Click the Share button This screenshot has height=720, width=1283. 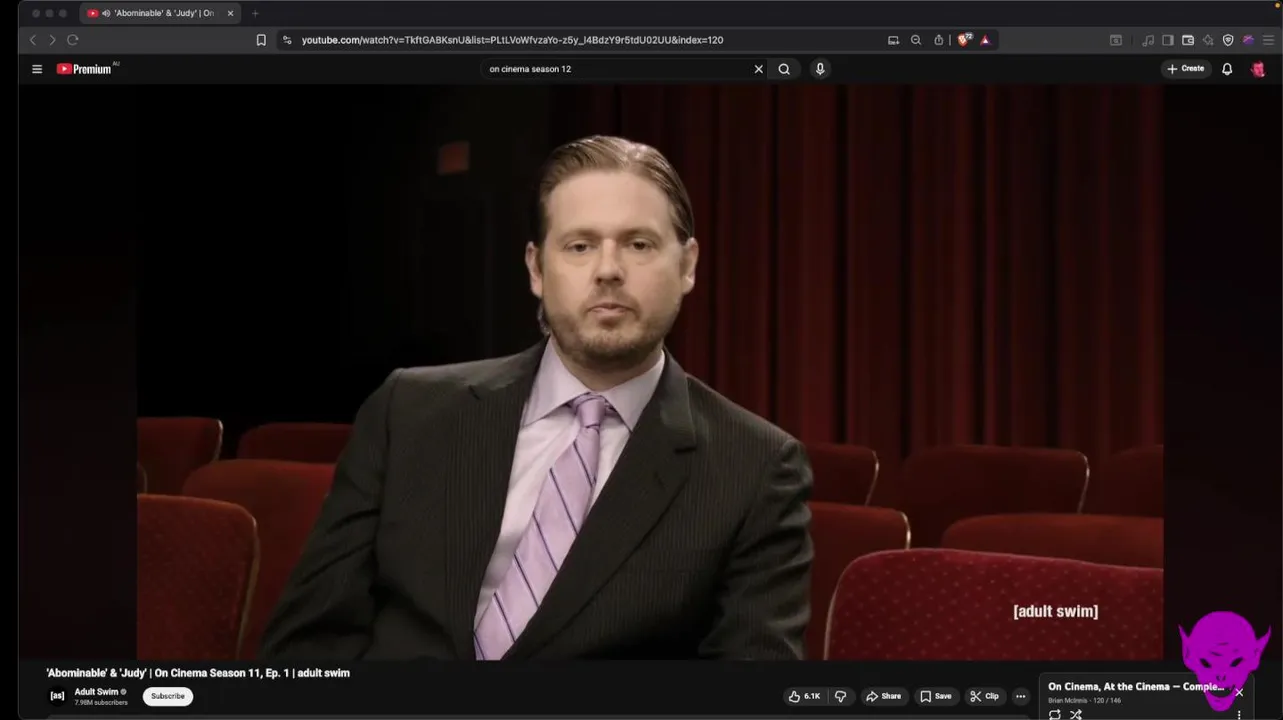[x=884, y=696]
